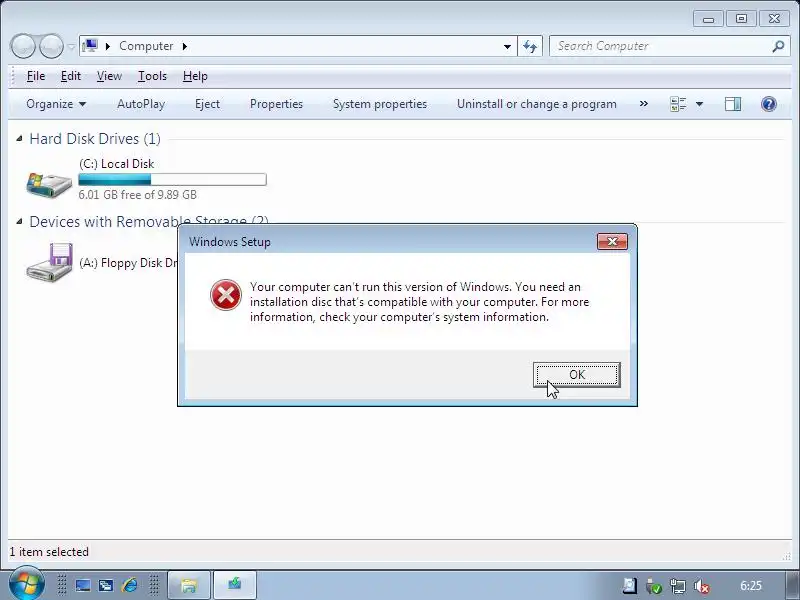
Task: Click the muted volume tray icon
Action: point(702,586)
